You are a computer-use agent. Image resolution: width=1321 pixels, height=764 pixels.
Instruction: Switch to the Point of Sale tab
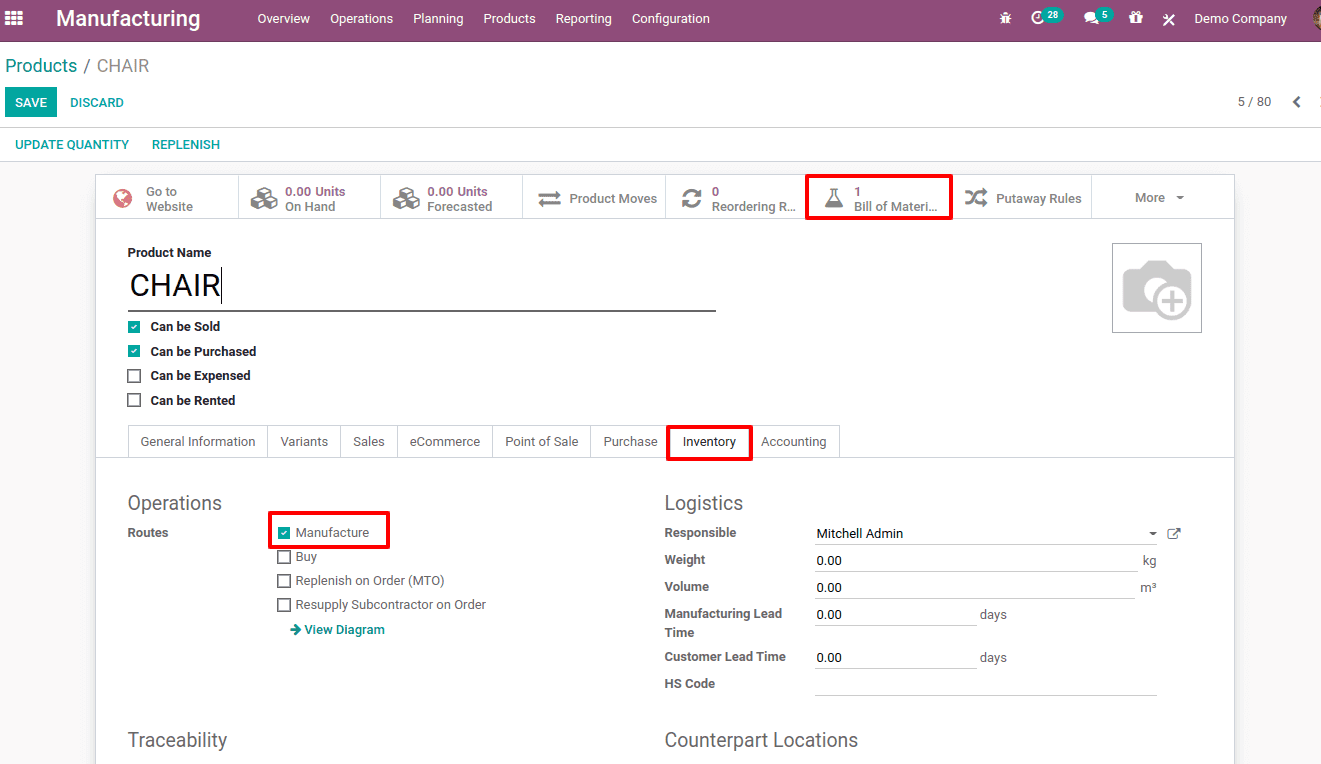point(542,442)
